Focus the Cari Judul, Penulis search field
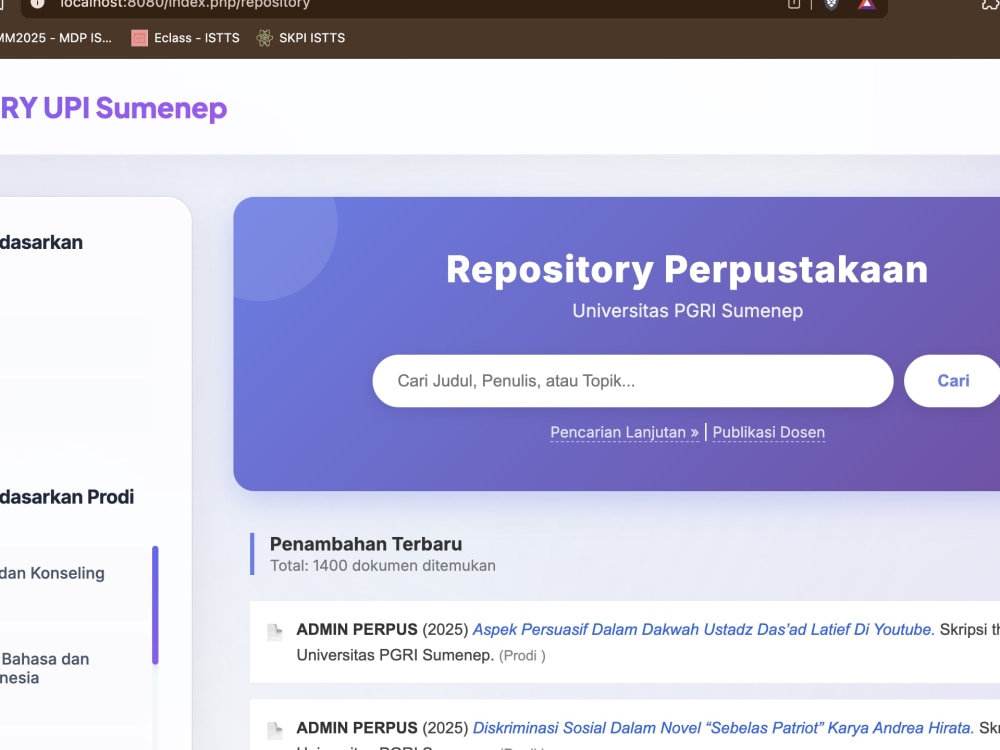This screenshot has height=750, width=1000. point(633,381)
